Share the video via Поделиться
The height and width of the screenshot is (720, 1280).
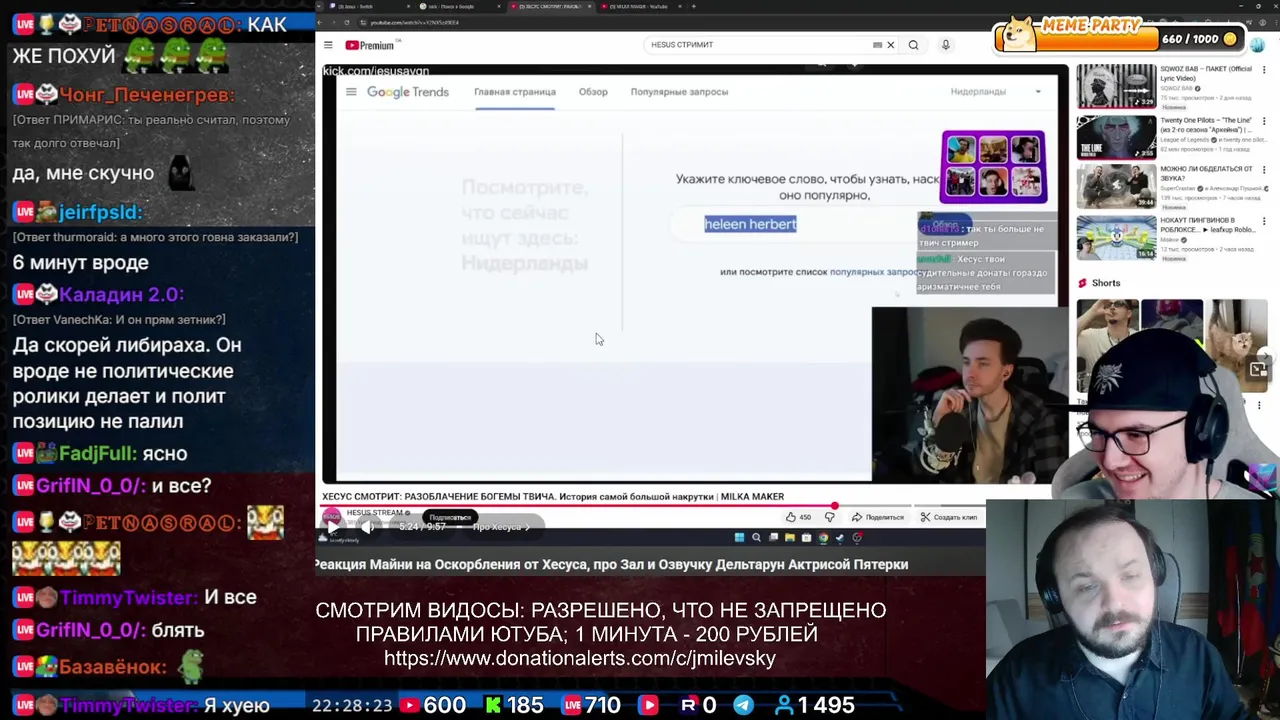click(877, 517)
